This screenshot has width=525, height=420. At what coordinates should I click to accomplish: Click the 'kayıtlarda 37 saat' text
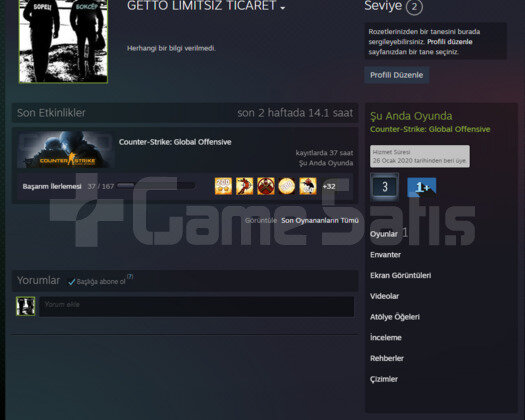324,153
